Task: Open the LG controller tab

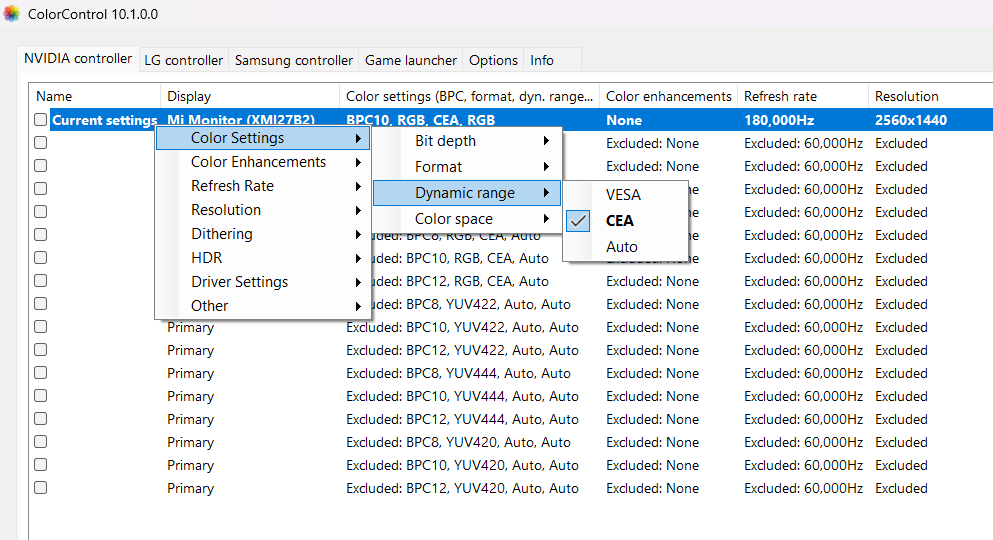Action: pos(184,60)
